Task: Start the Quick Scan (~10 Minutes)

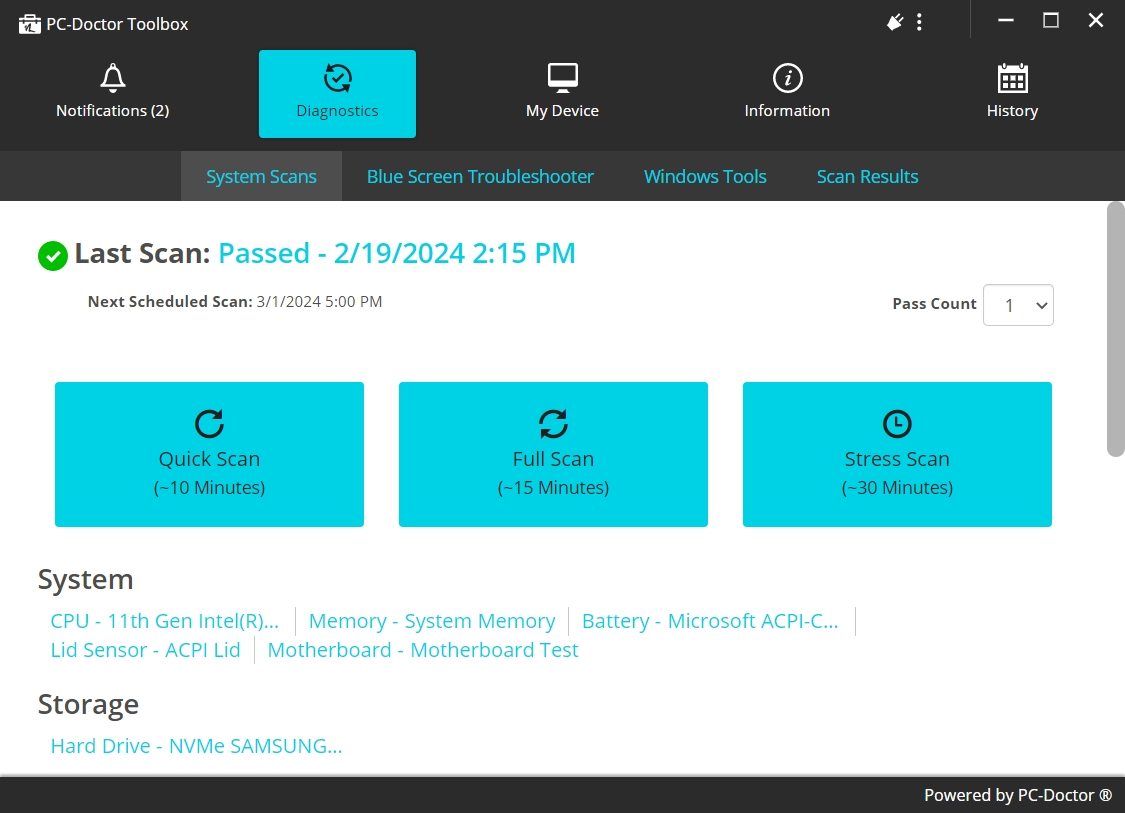Action: pos(210,454)
